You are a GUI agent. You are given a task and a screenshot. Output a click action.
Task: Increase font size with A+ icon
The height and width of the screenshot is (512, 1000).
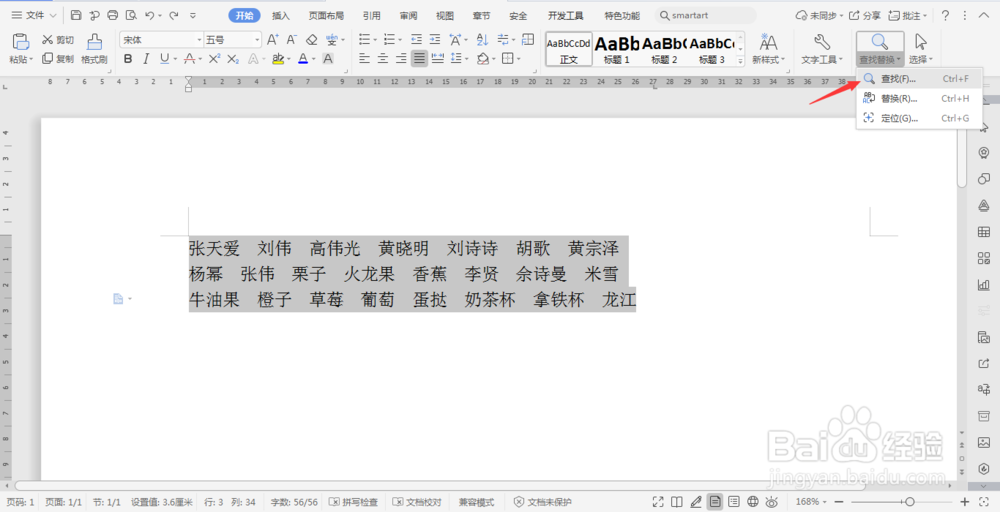pyautogui.click(x=272, y=40)
